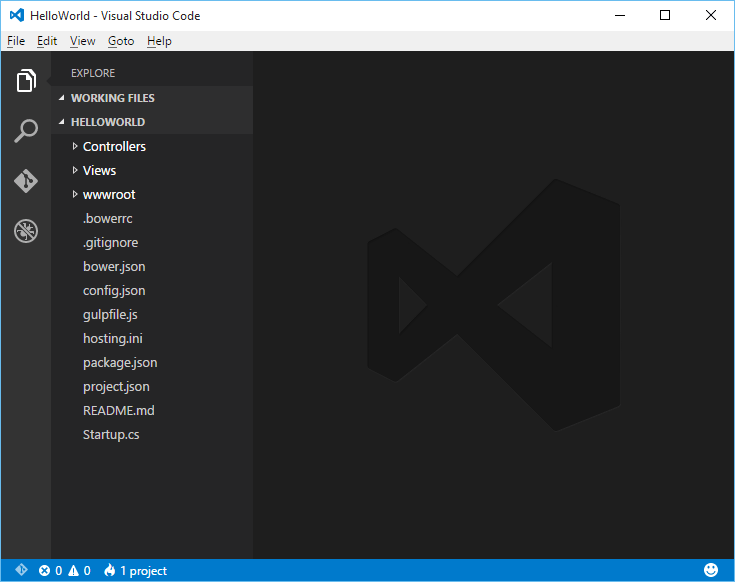Viewport: 735px width, 582px height.
Task: Minimize the Visual Studio Code window
Action: click(620, 15)
